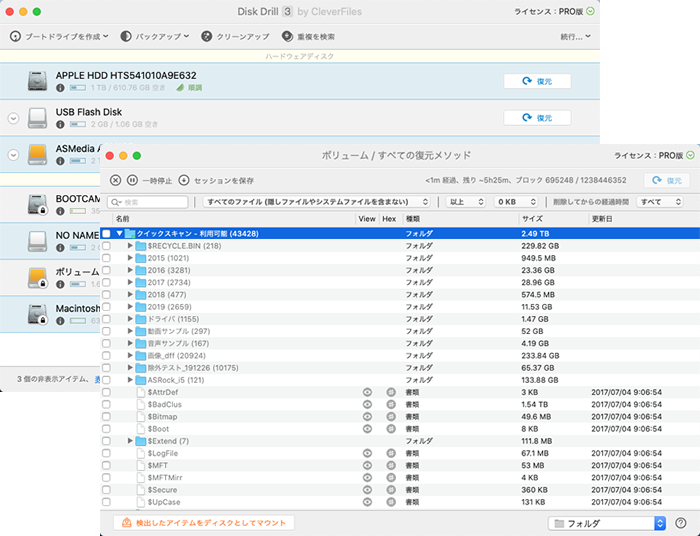Click info icon under USB Flash Disk
Screen dimensions: 700x536
[x=60, y=125]
